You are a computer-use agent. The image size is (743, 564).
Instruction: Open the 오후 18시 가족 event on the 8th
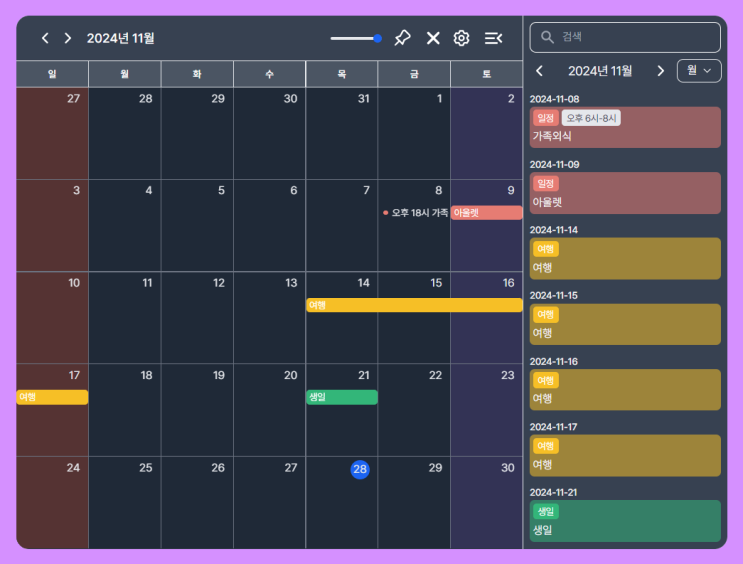[x=415, y=213]
